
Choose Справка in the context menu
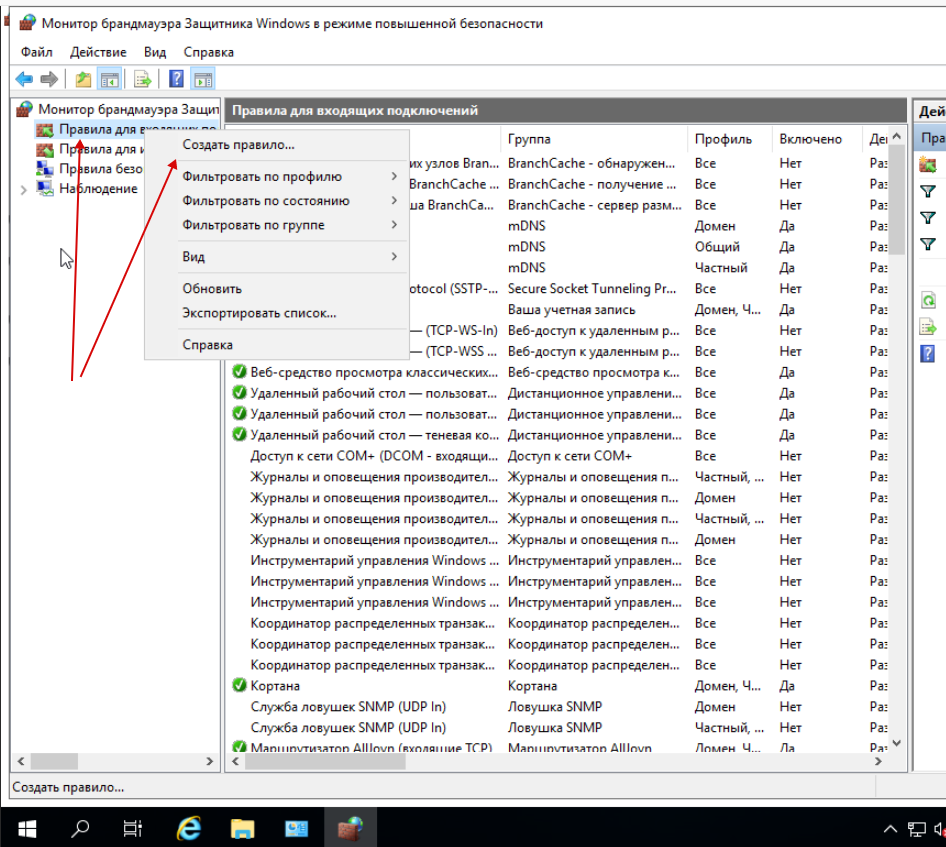276,344
